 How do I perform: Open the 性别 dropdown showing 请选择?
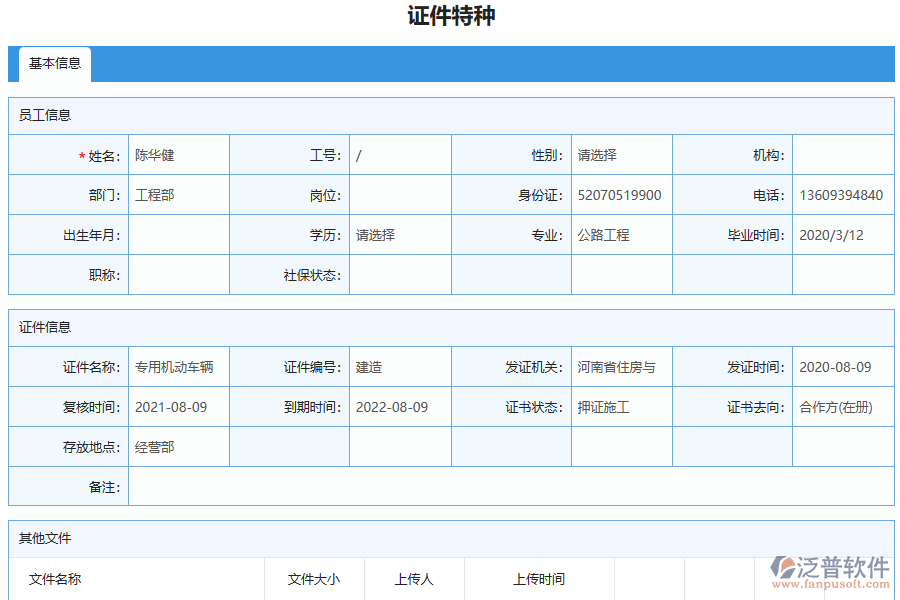tap(620, 154)
